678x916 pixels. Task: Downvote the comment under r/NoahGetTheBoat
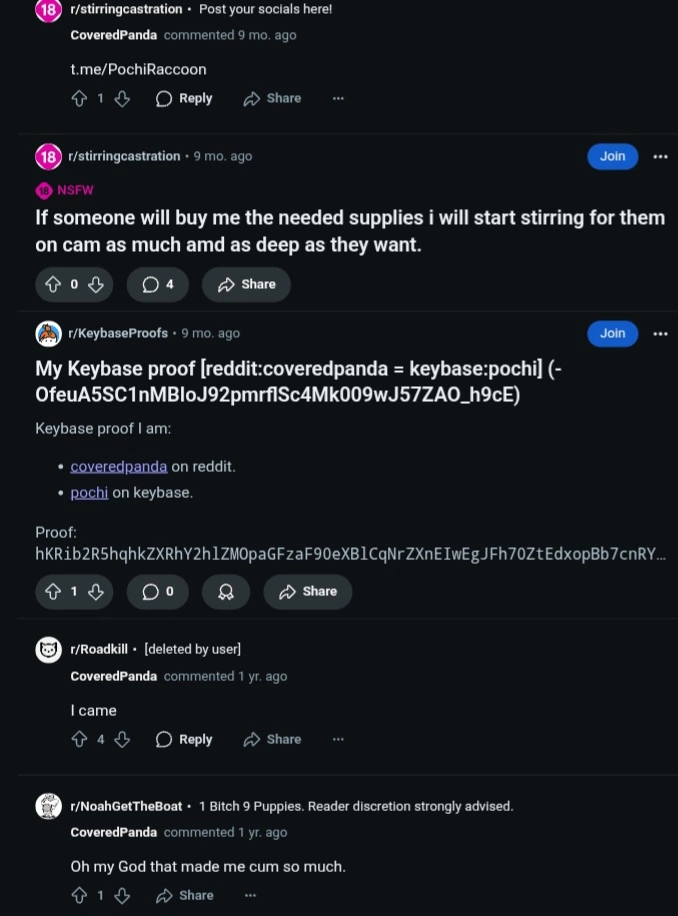point(122,895)
